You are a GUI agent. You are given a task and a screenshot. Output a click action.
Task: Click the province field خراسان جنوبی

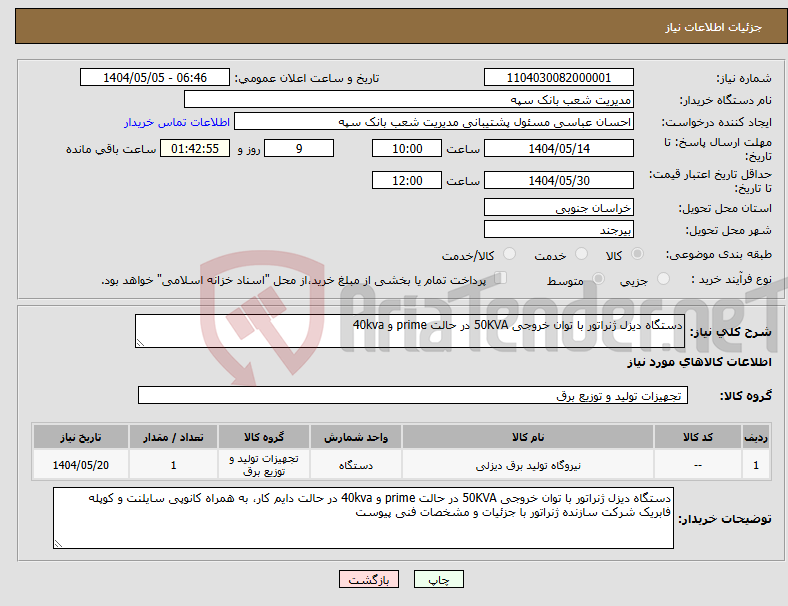tap(559, 208)
